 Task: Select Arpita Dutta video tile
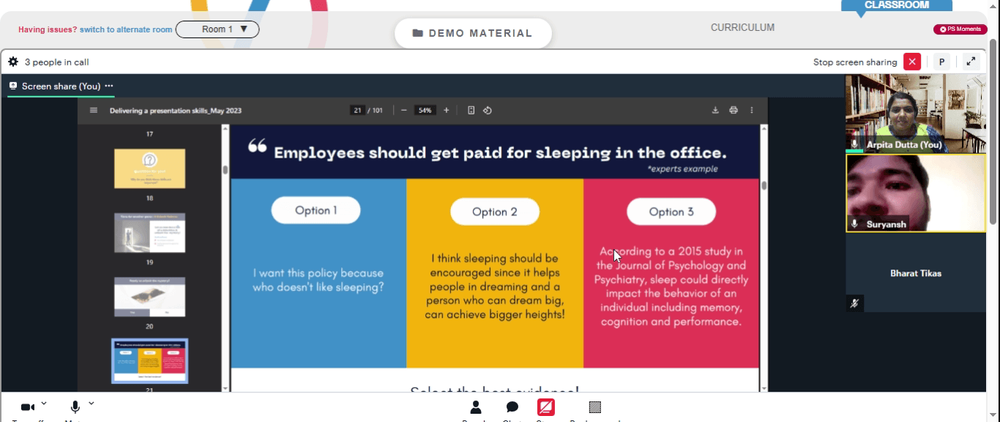(x=915, y=113)
